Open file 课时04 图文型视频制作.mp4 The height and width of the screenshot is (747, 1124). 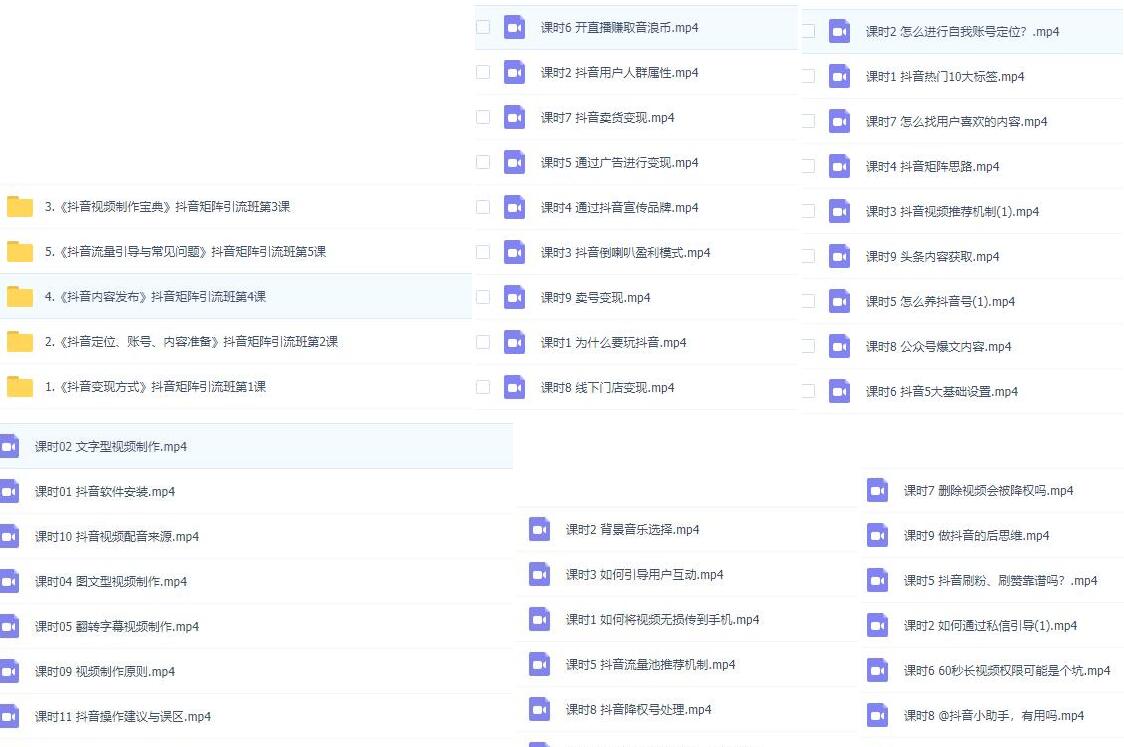(x=111, y=581)
